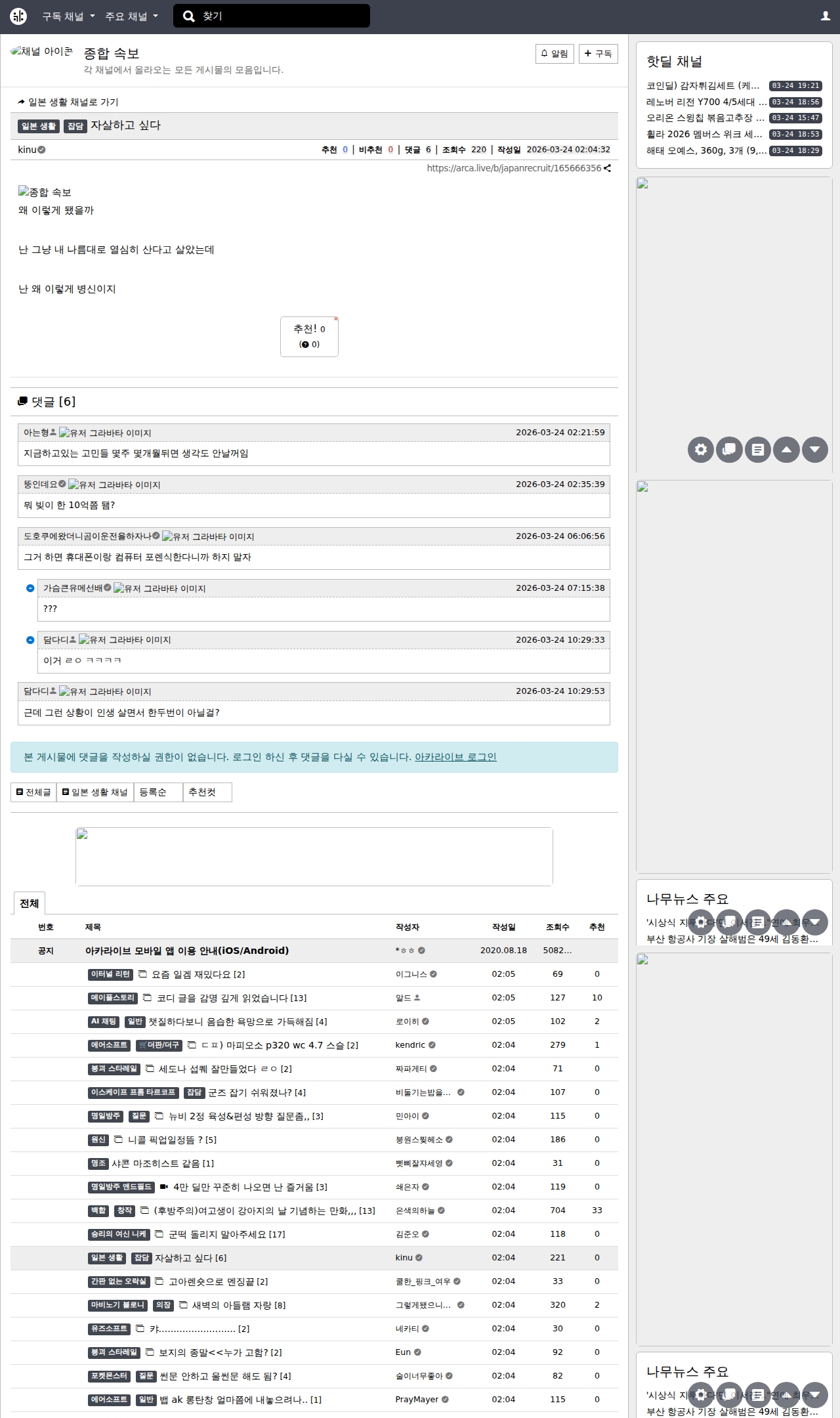Click the 일본 생활 category badge in title
840x1418 pixels.
tap(39, 126)
